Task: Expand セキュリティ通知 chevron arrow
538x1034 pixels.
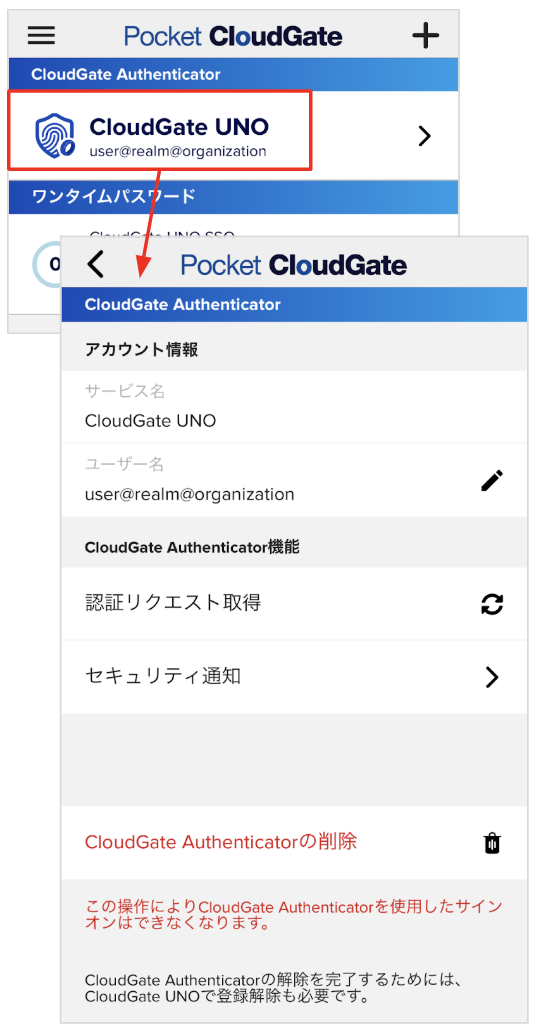Action: tap(492, 677)
